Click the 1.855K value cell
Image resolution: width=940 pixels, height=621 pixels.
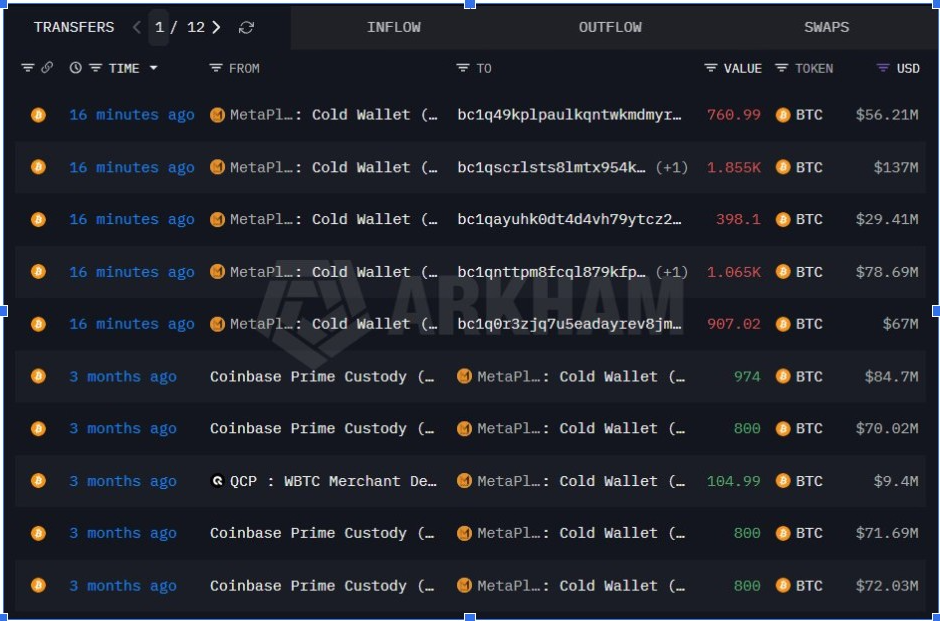tap(734, 167)
